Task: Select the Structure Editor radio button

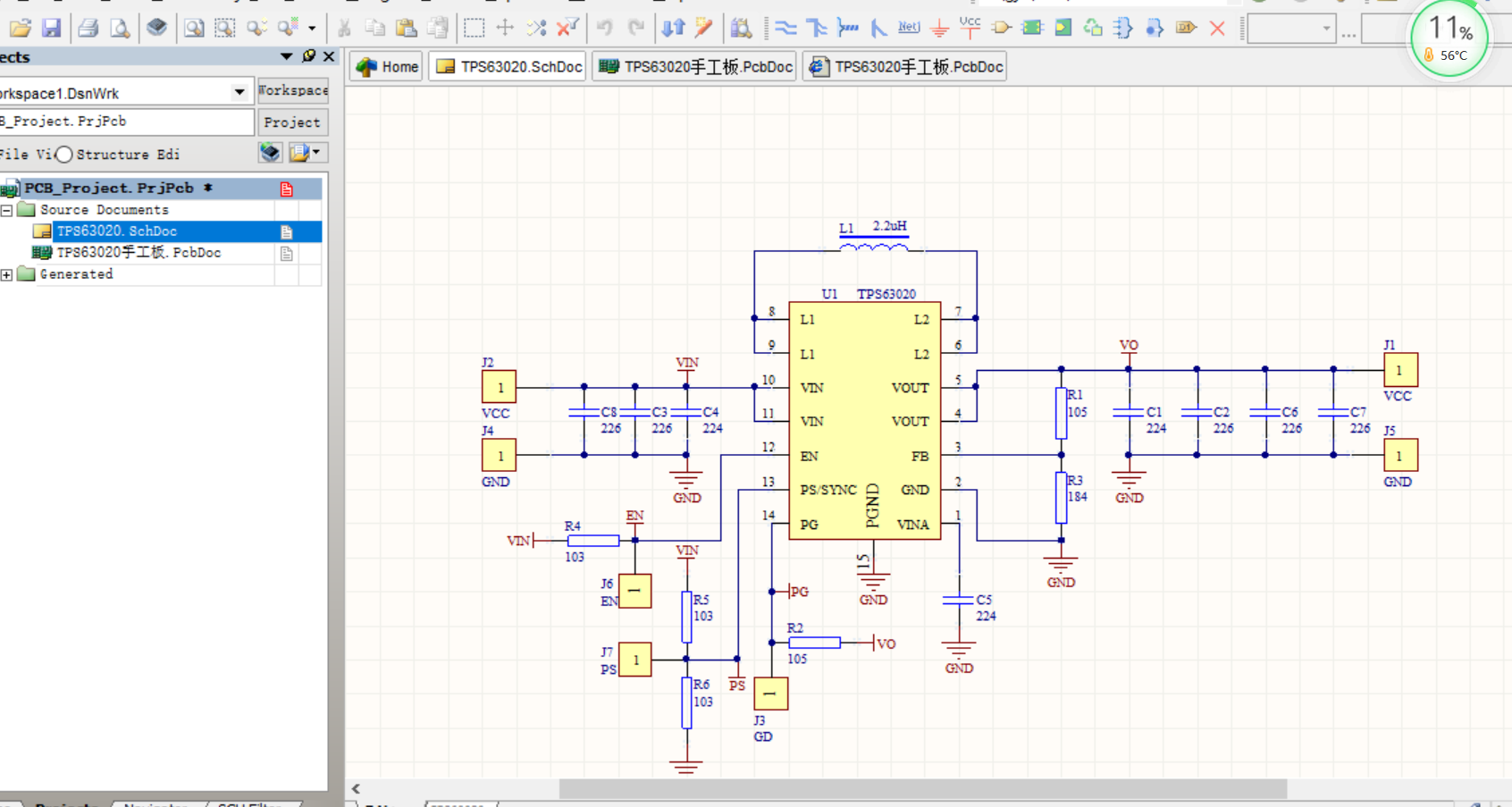Action: point(64,155)
